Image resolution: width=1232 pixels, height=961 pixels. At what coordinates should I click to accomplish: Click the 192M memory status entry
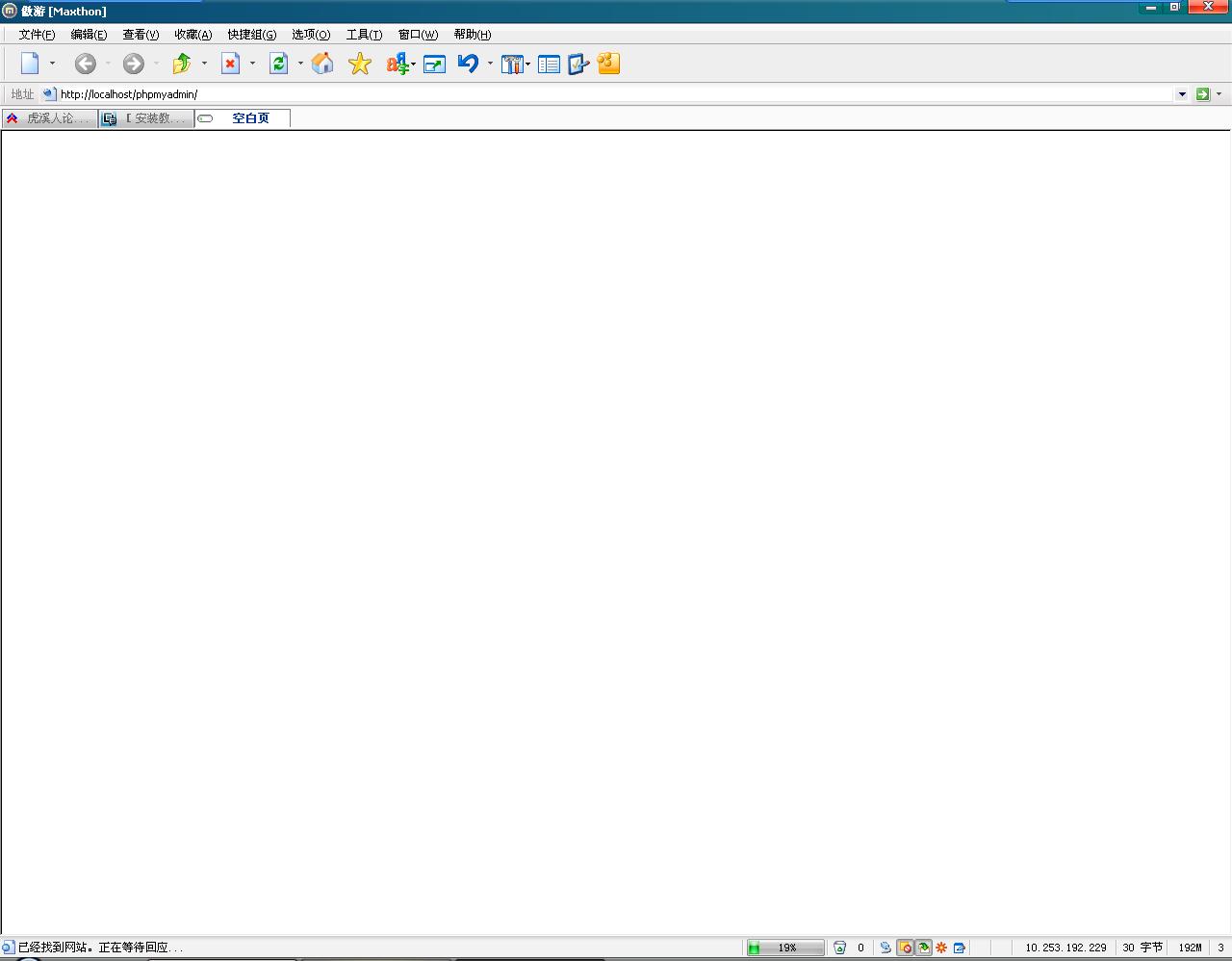pos(1190,948)
